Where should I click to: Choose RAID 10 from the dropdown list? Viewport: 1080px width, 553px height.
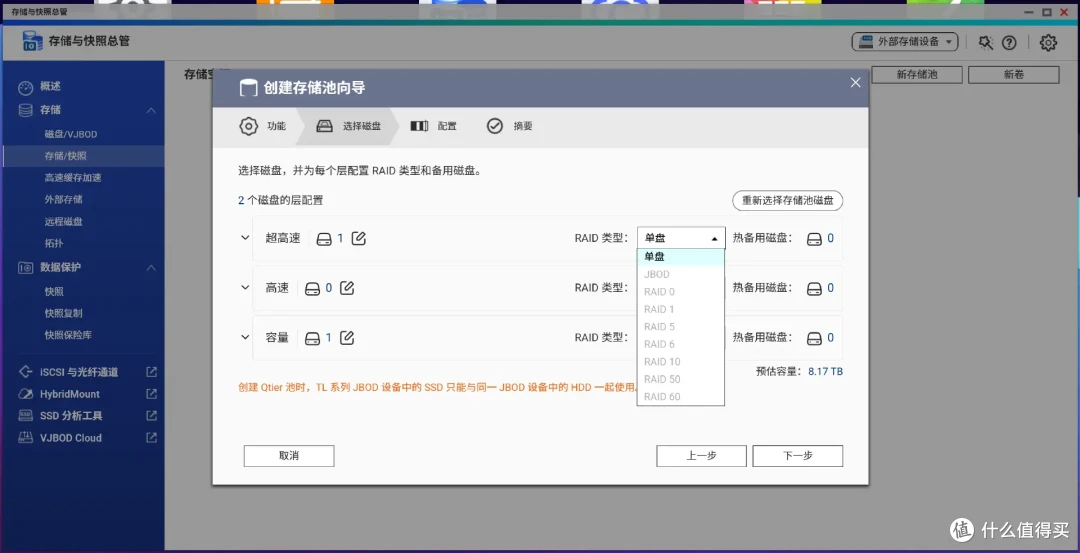681,362
